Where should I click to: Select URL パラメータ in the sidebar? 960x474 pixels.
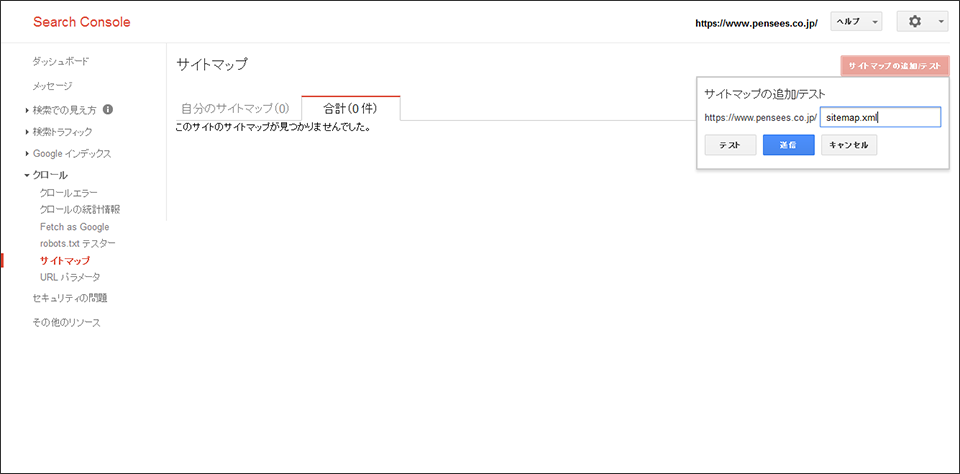coord(70,277)
